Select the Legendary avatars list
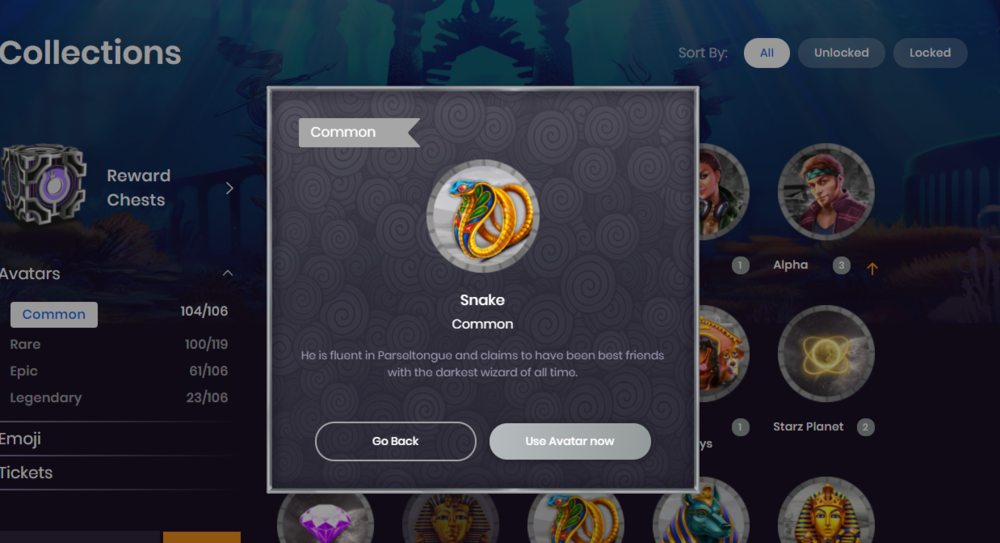 119,398
